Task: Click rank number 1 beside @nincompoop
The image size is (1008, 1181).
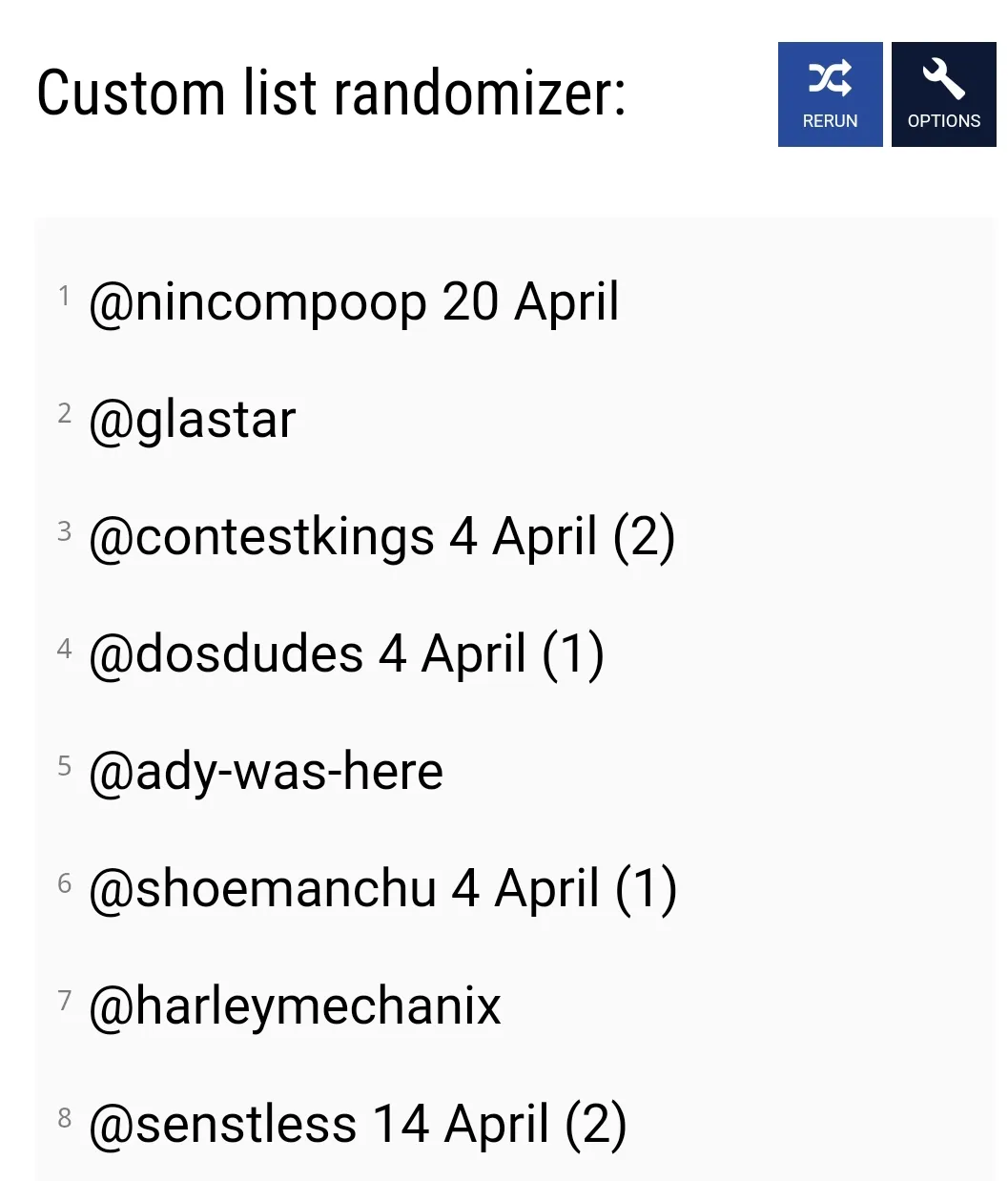Action: pos(64,296)
